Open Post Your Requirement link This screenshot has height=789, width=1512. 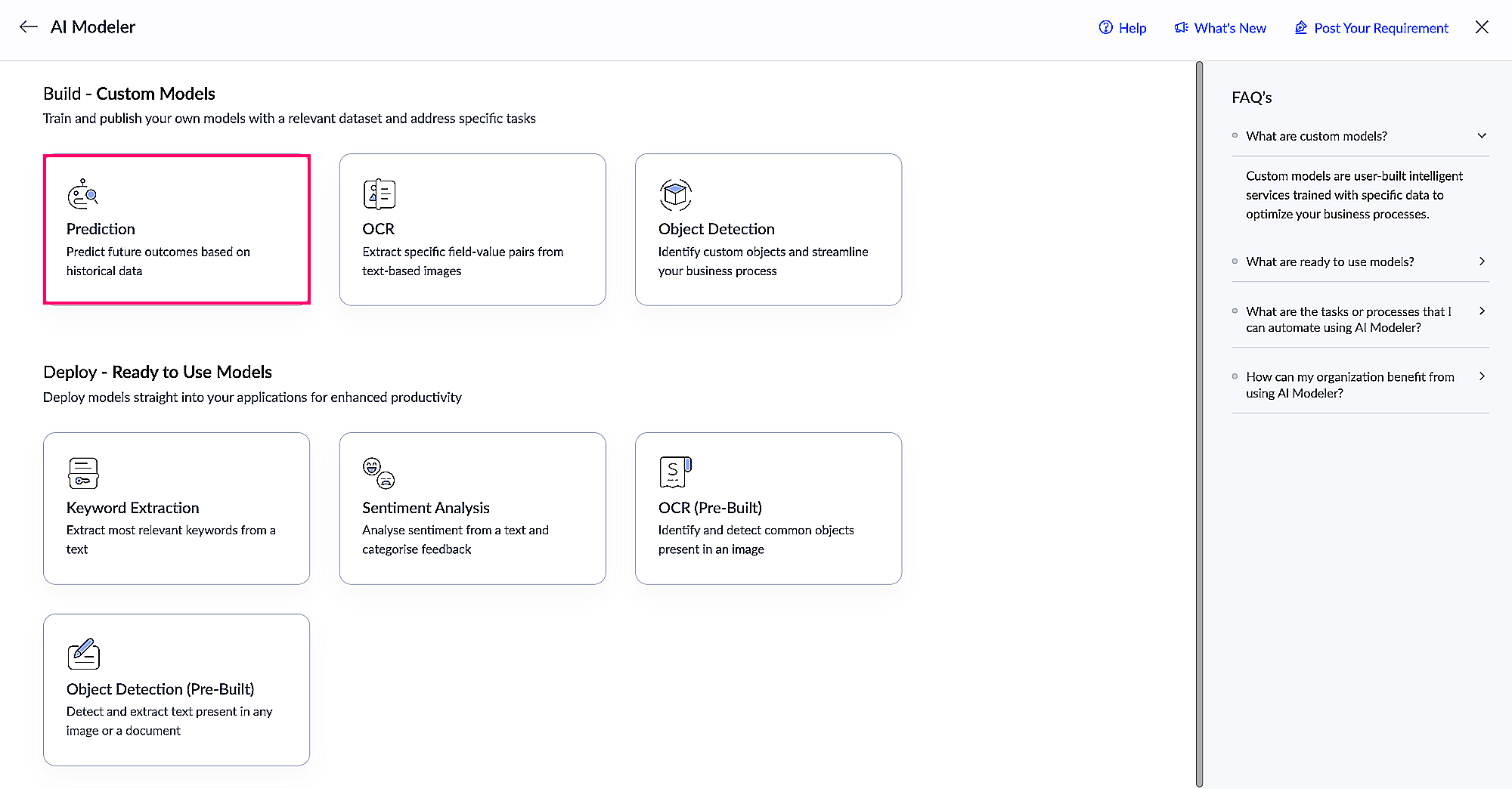1372,28
